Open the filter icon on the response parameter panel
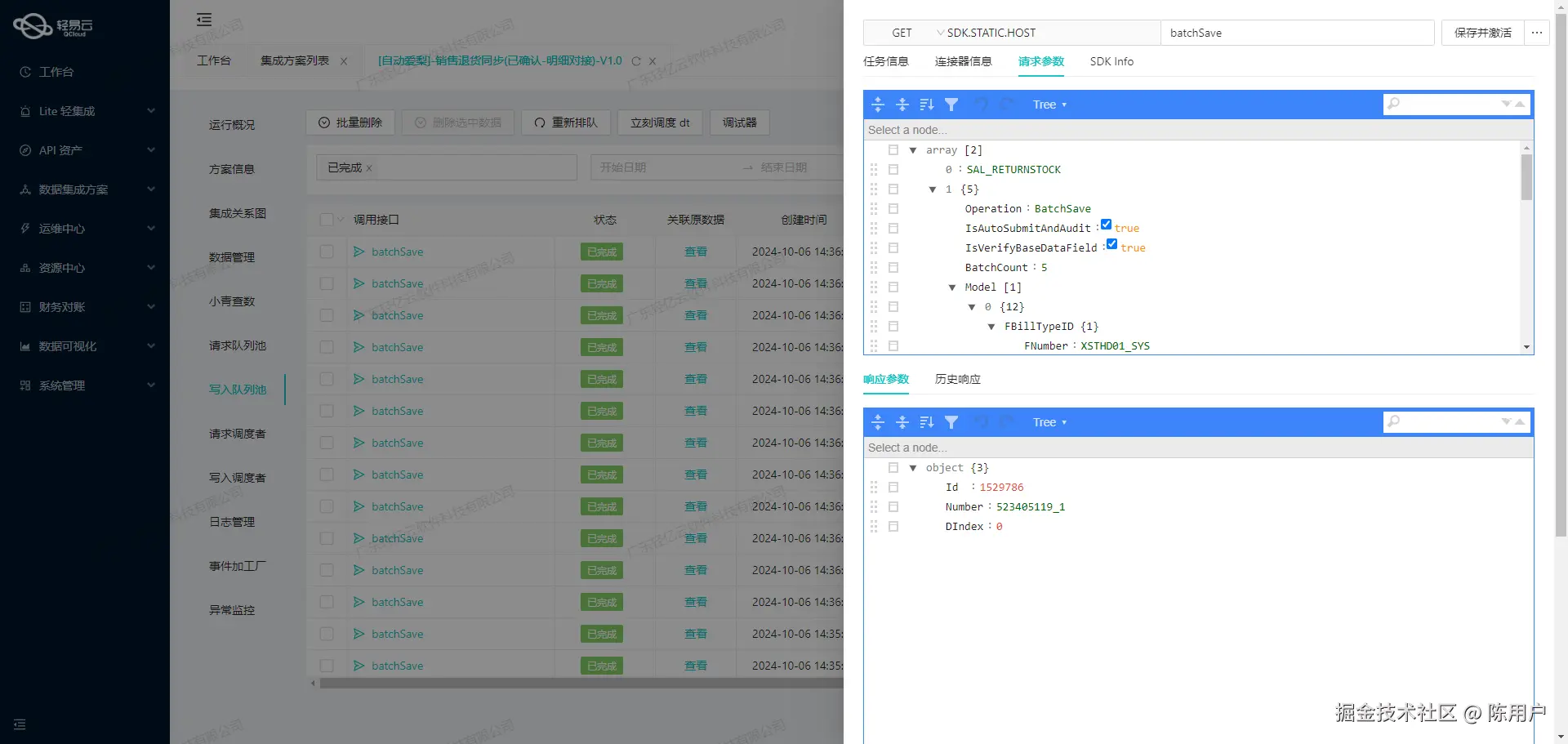Image resolution: width=1568 pixels, height=744 pixels. (951, 422)
